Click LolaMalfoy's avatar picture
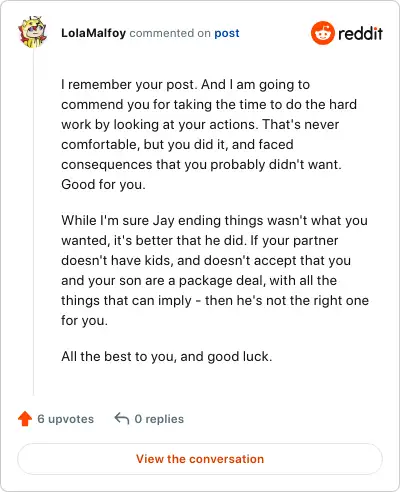 32,32
